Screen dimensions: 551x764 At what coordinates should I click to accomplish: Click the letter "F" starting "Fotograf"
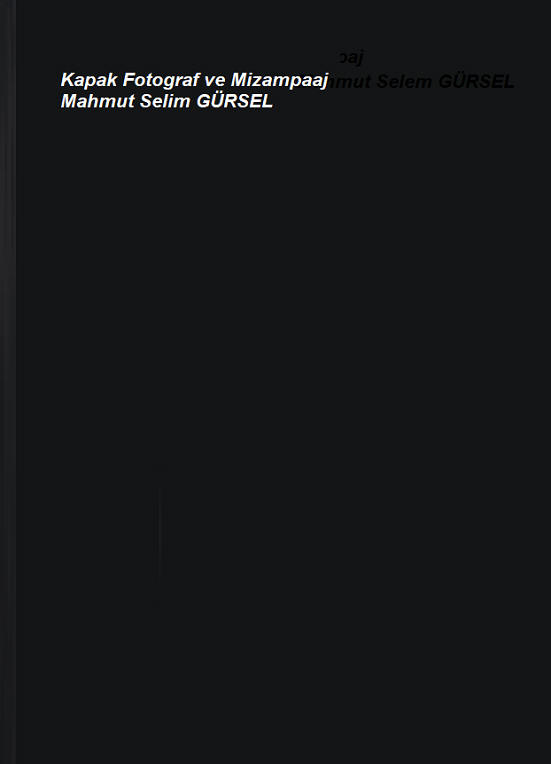[x=129, y=79]
